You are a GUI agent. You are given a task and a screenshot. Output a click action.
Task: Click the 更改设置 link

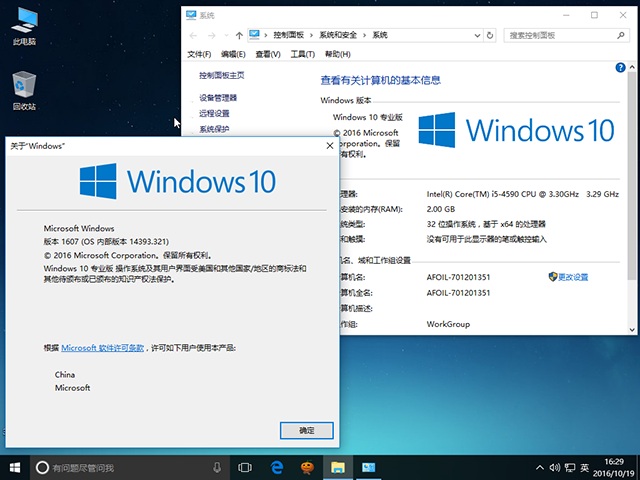(573, 277)
